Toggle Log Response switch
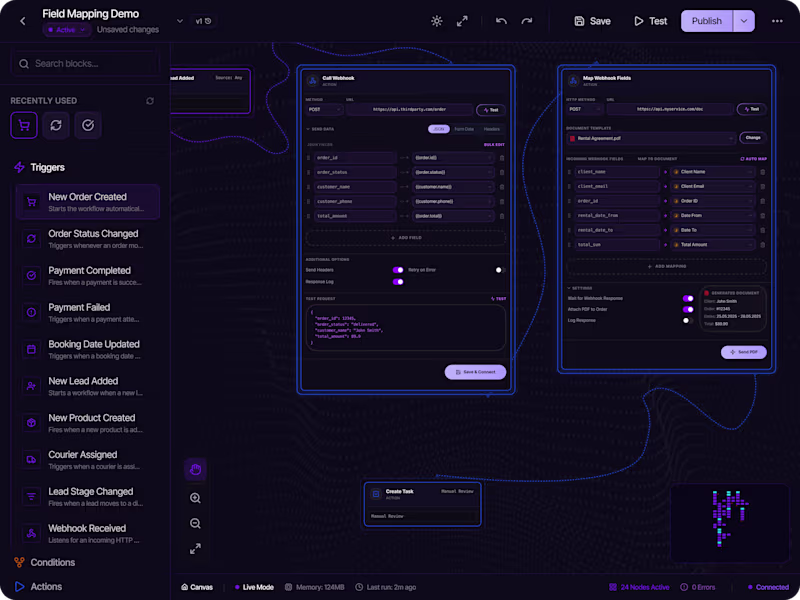The width and height of the screenshot is (800, 600). coord(688,320)
